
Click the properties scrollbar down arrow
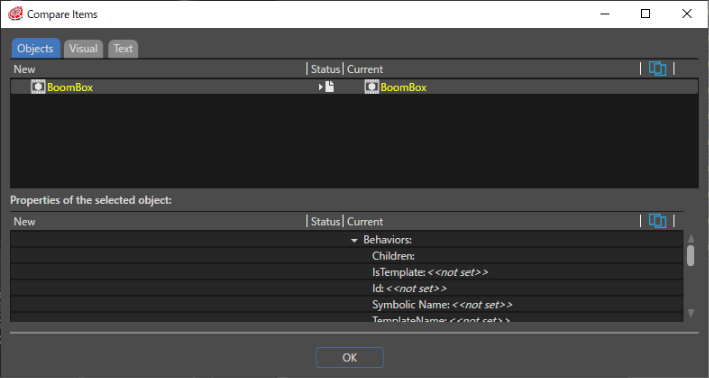690,312
